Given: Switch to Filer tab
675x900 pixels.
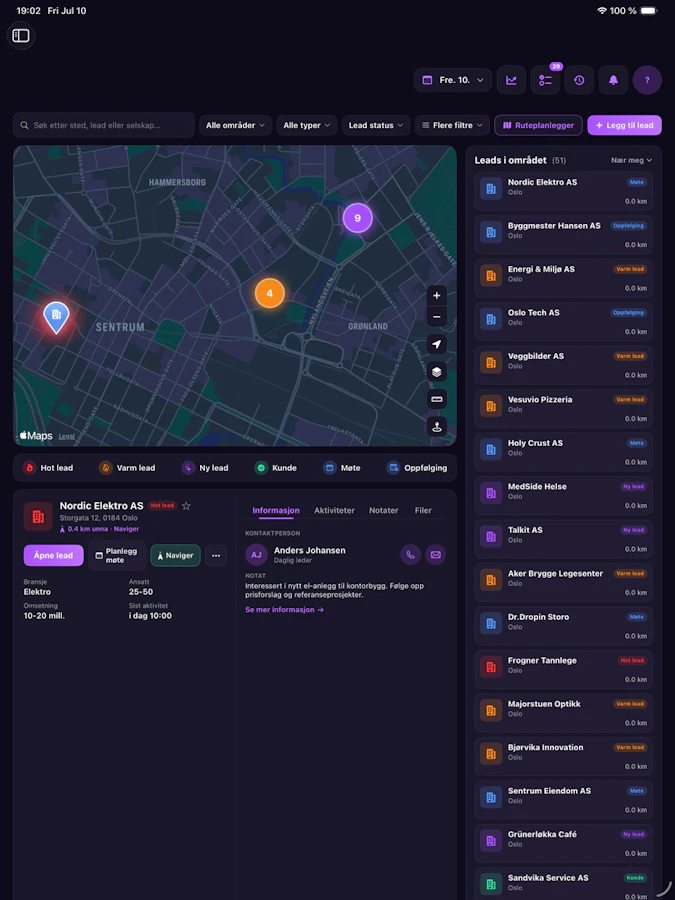Looking at the screenshot, I should [x=423, y=510].
